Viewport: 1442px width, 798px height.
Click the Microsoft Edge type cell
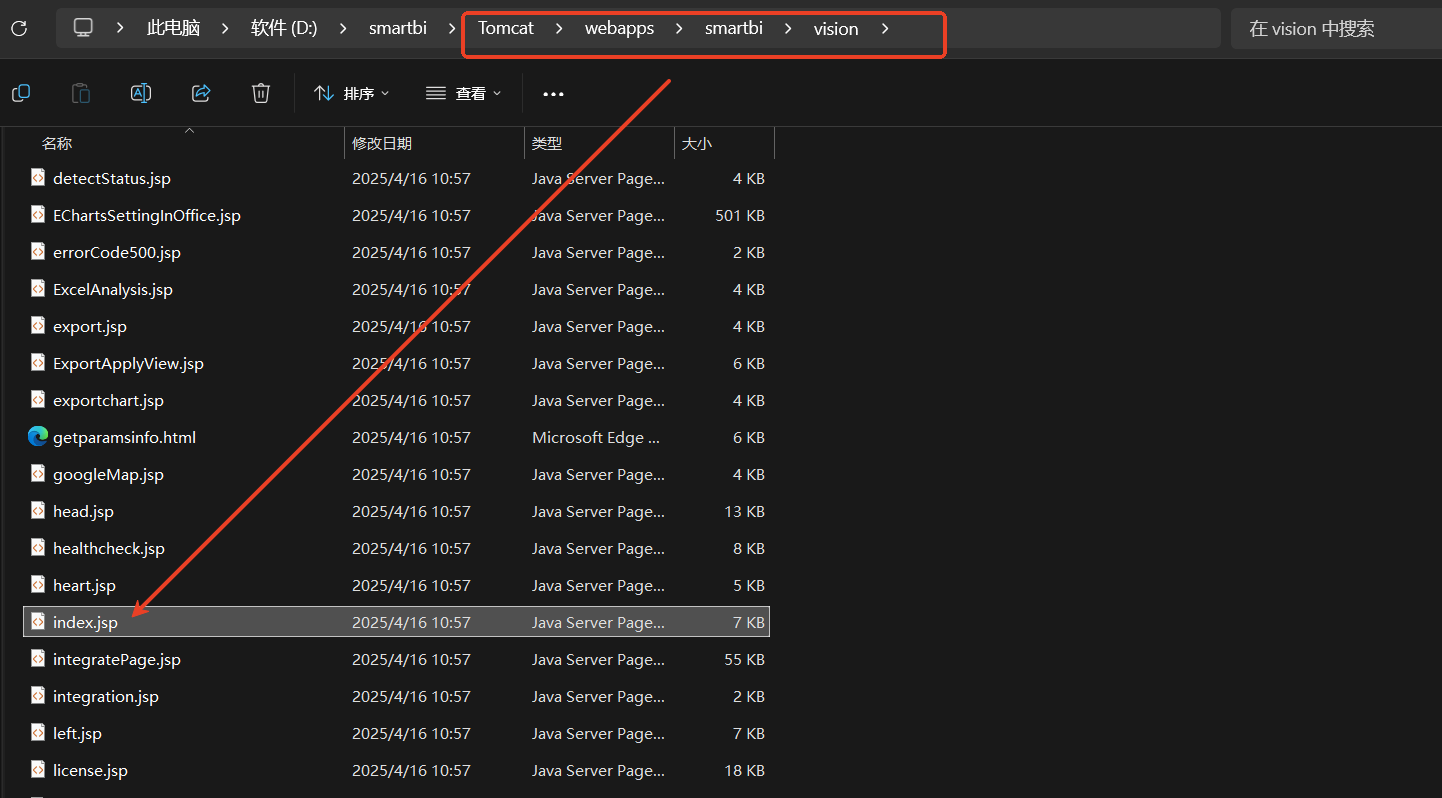pyautogui.click(x=596, y=437)
